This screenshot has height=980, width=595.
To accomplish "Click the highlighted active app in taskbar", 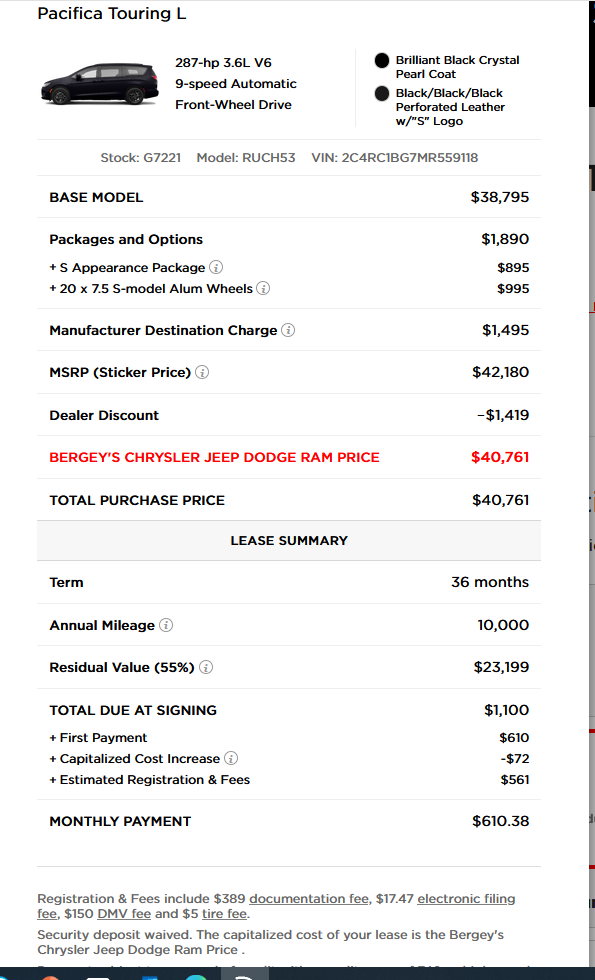I will tap(246, 974).
